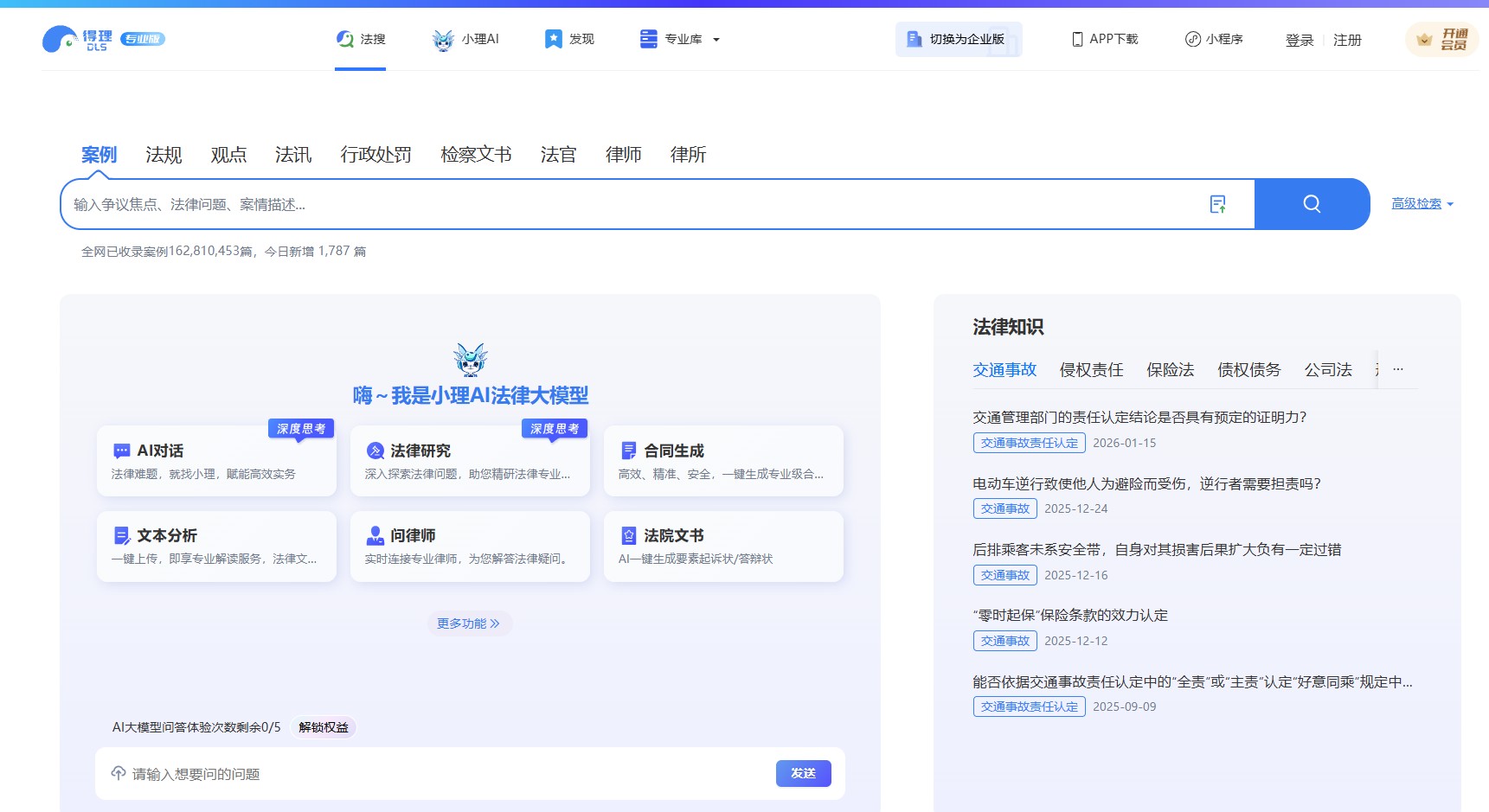Select the 小理AI mascot icon in the navigation

pos(442,38)
